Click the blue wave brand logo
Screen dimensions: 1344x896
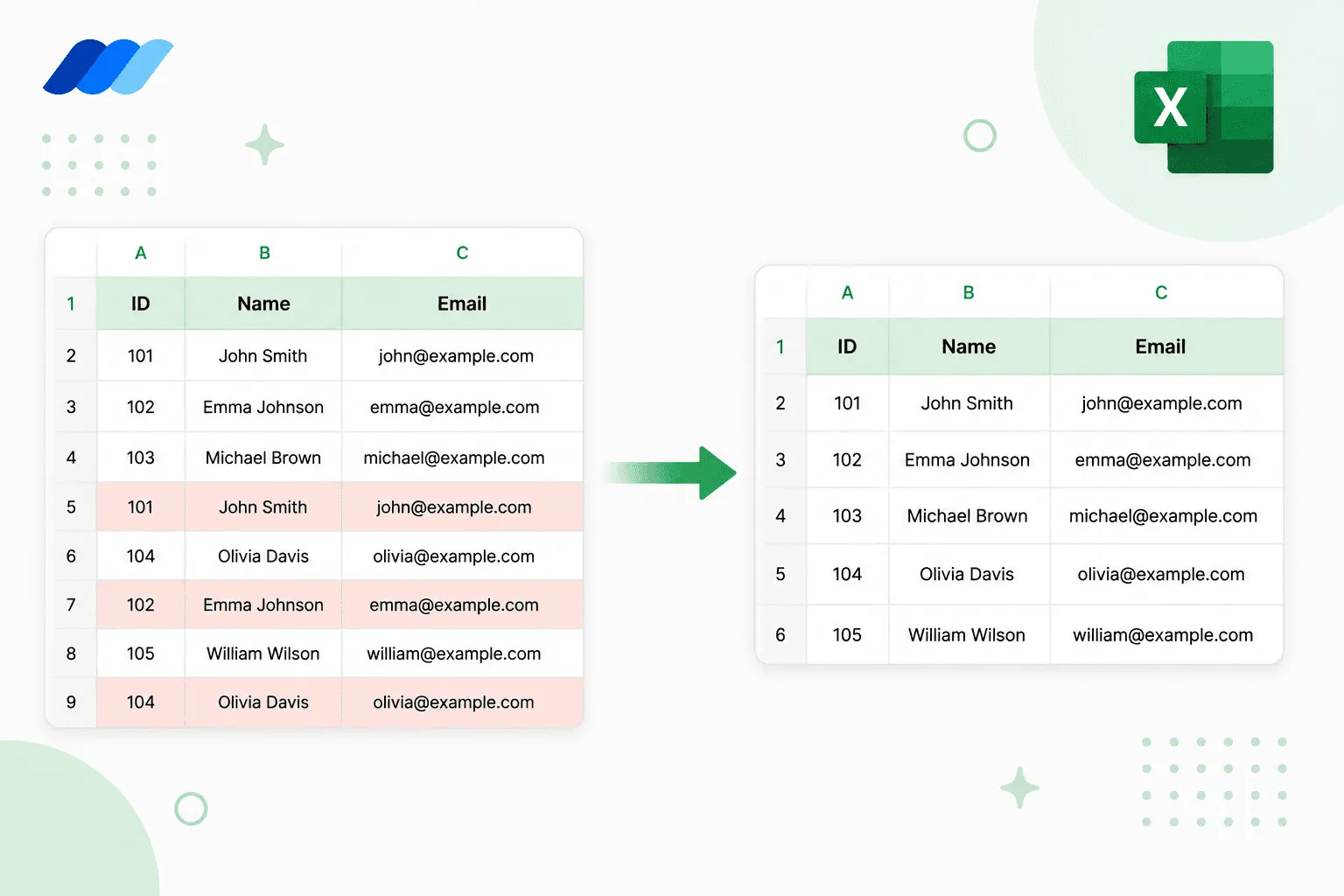point(108,66)
